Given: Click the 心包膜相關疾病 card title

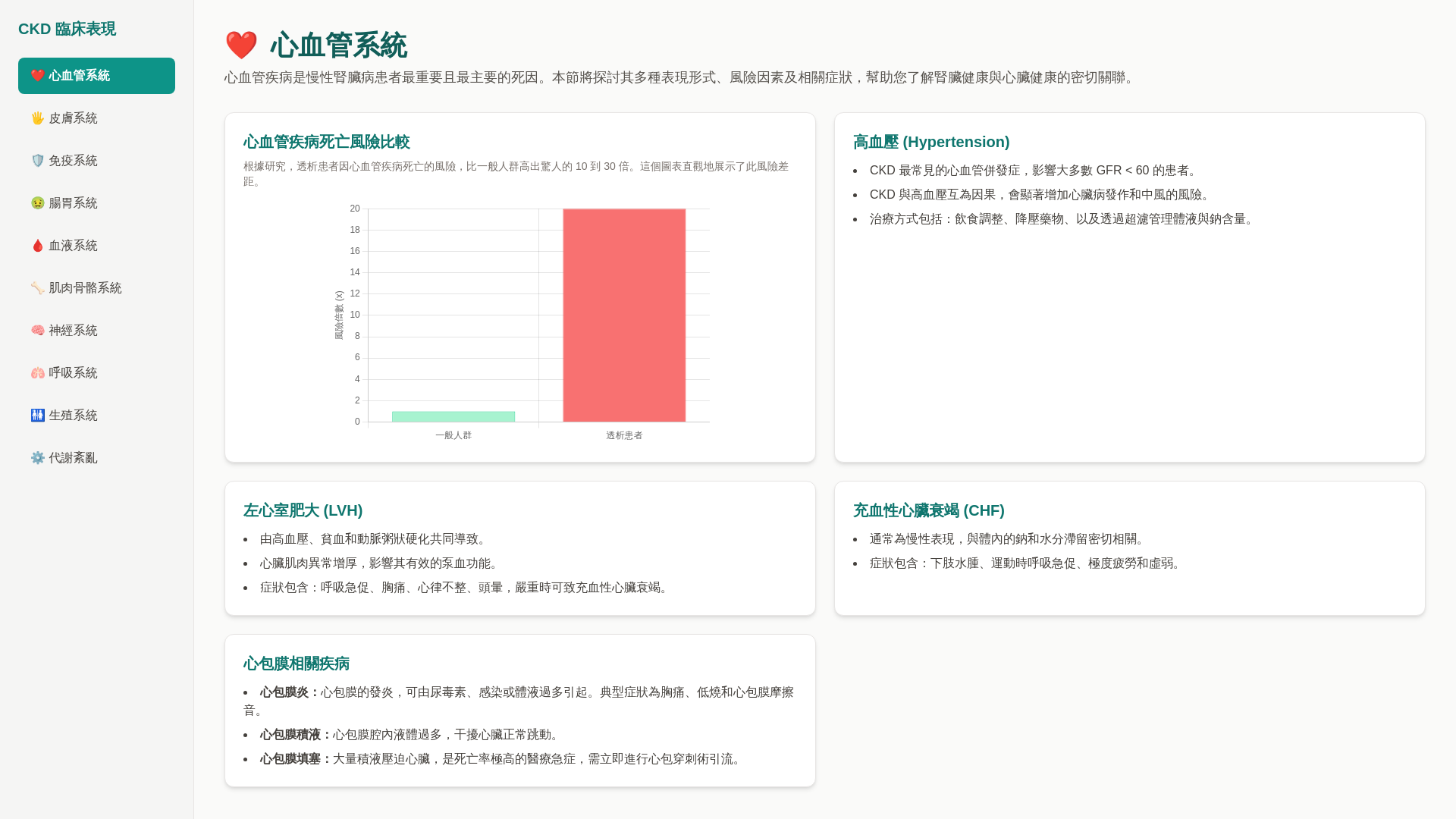Looking at the screenshot, I should (296, 664).
